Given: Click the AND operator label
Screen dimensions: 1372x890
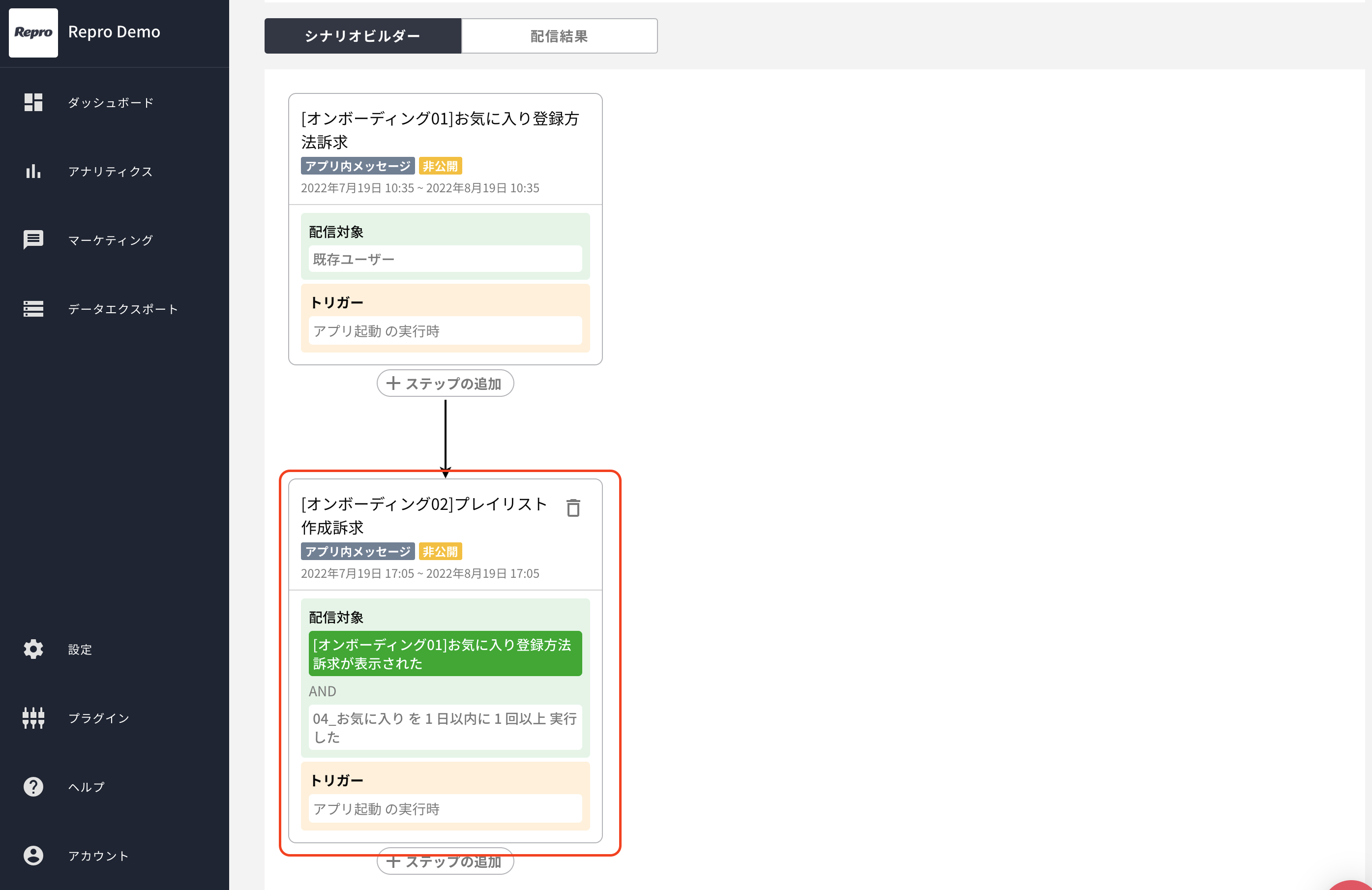Looking at the screenshot, I should point(322,691).
